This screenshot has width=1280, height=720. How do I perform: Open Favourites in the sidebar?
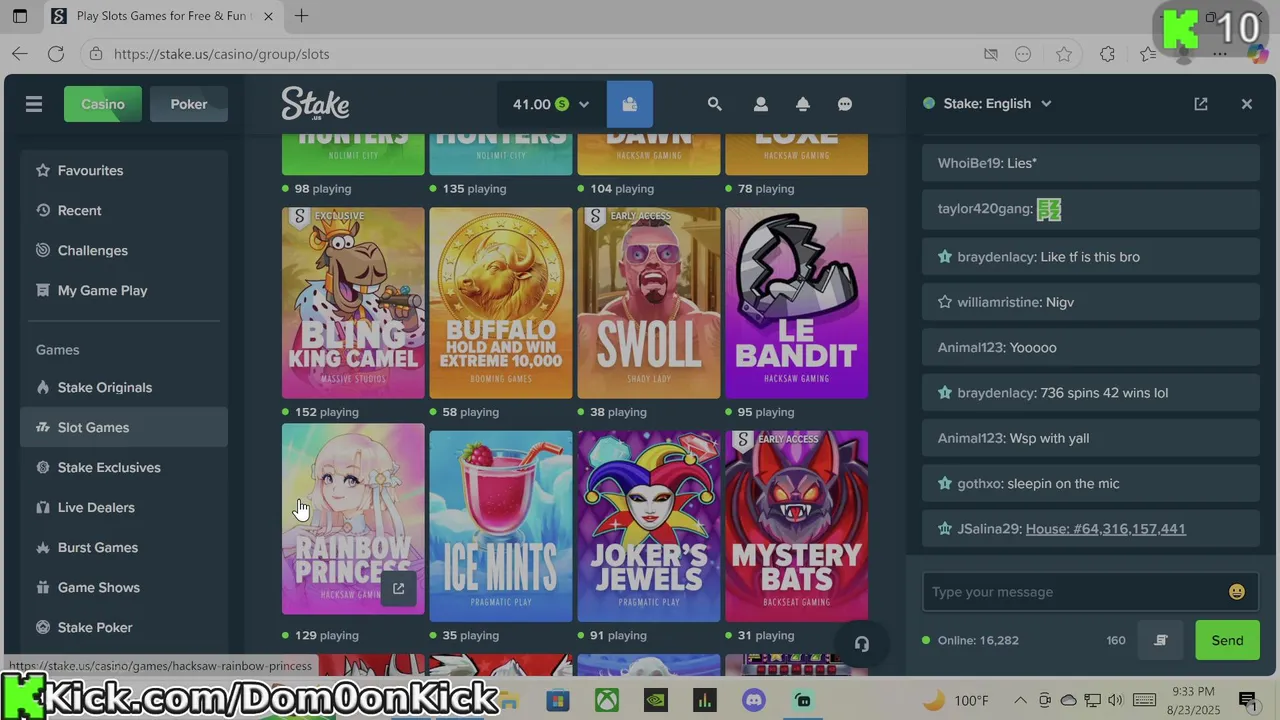click(124, 171)
